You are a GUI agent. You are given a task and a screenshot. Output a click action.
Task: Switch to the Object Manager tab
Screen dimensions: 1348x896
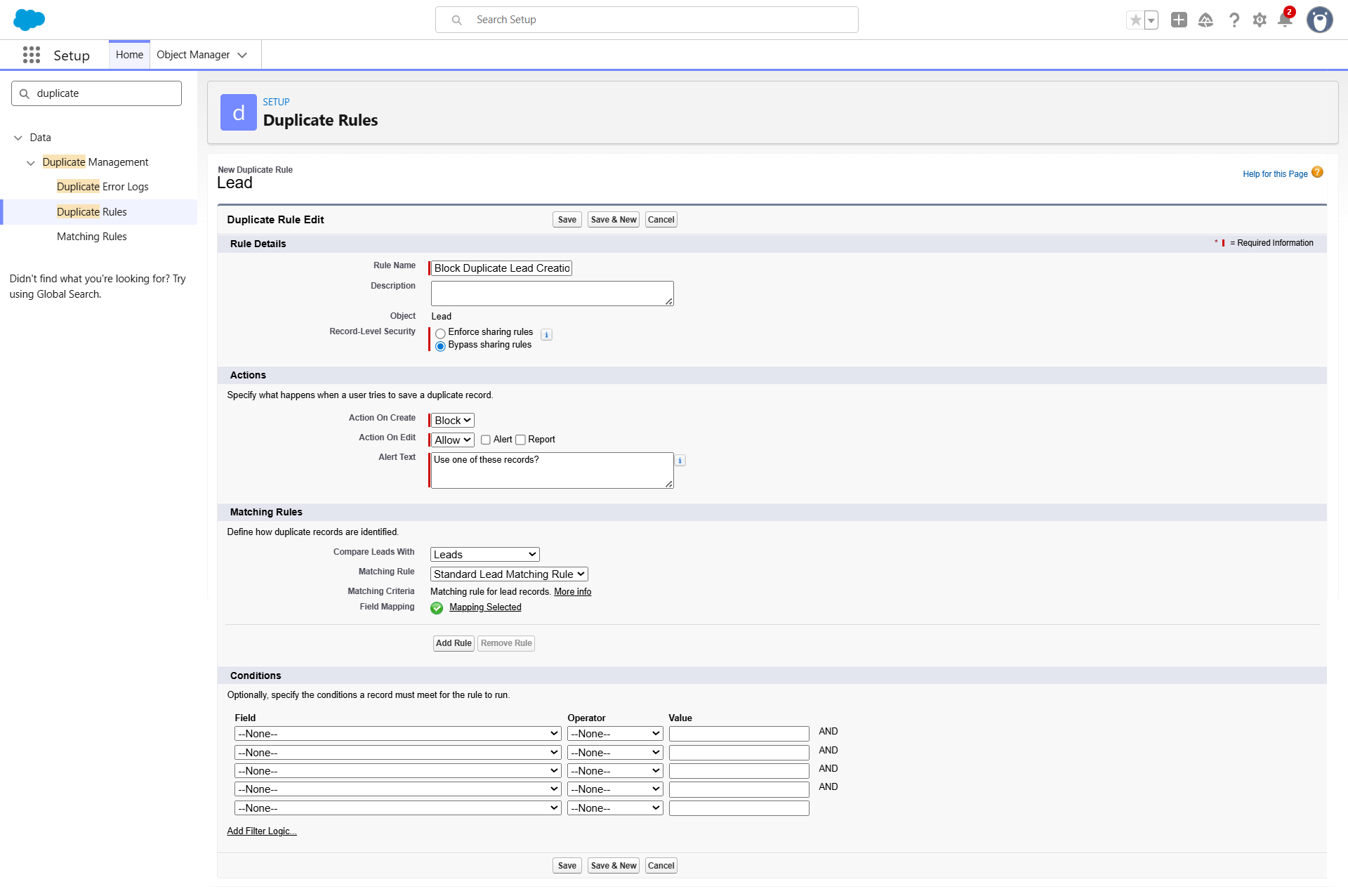point(193,55)
